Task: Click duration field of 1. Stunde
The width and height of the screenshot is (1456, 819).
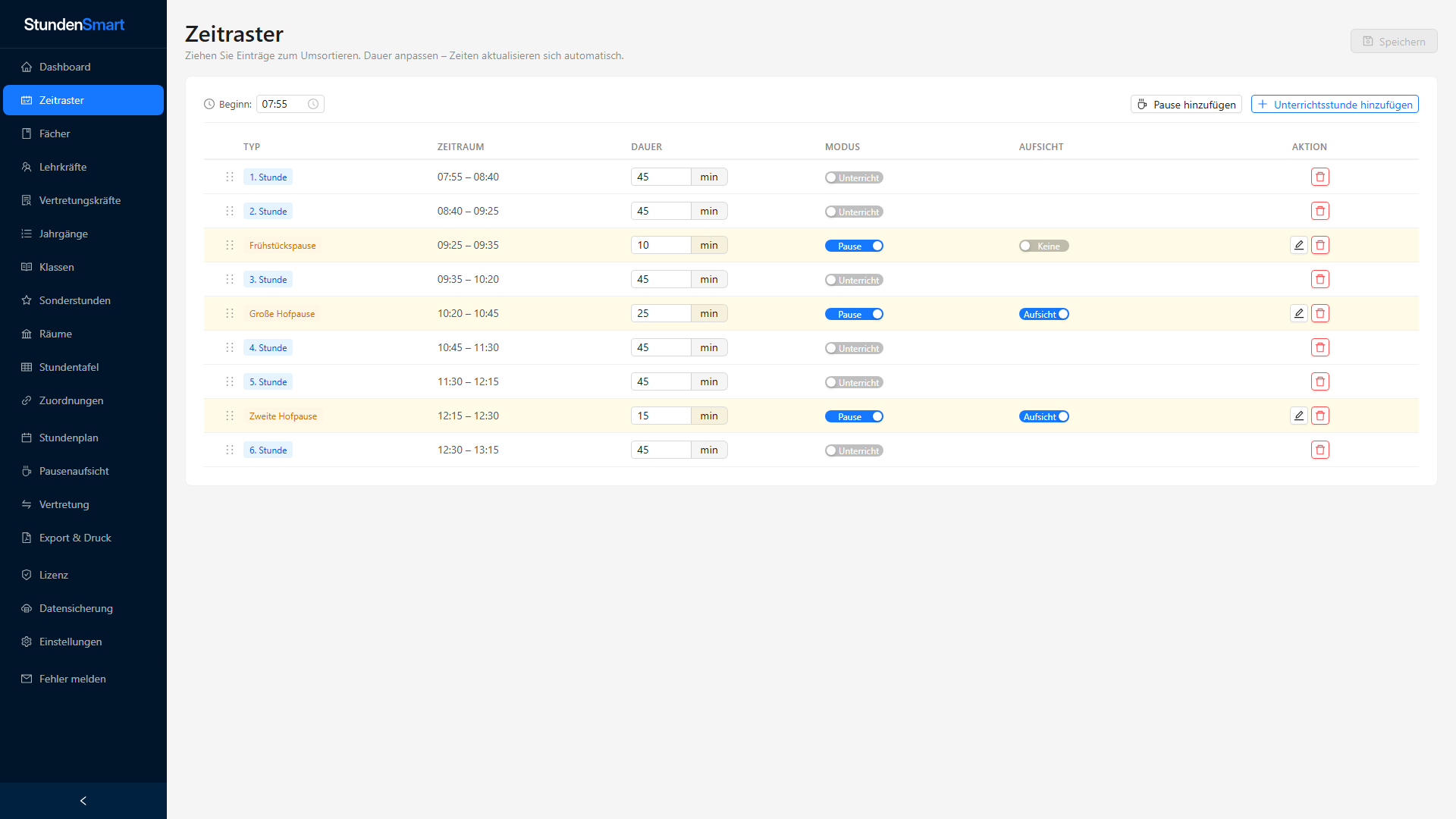Action: (661, 177)
